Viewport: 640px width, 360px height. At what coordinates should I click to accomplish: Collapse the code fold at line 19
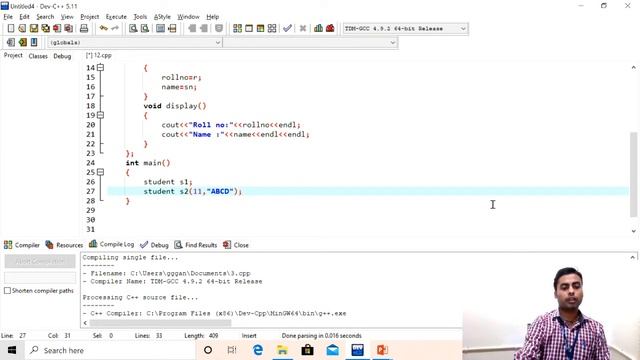tap(100, 115)
